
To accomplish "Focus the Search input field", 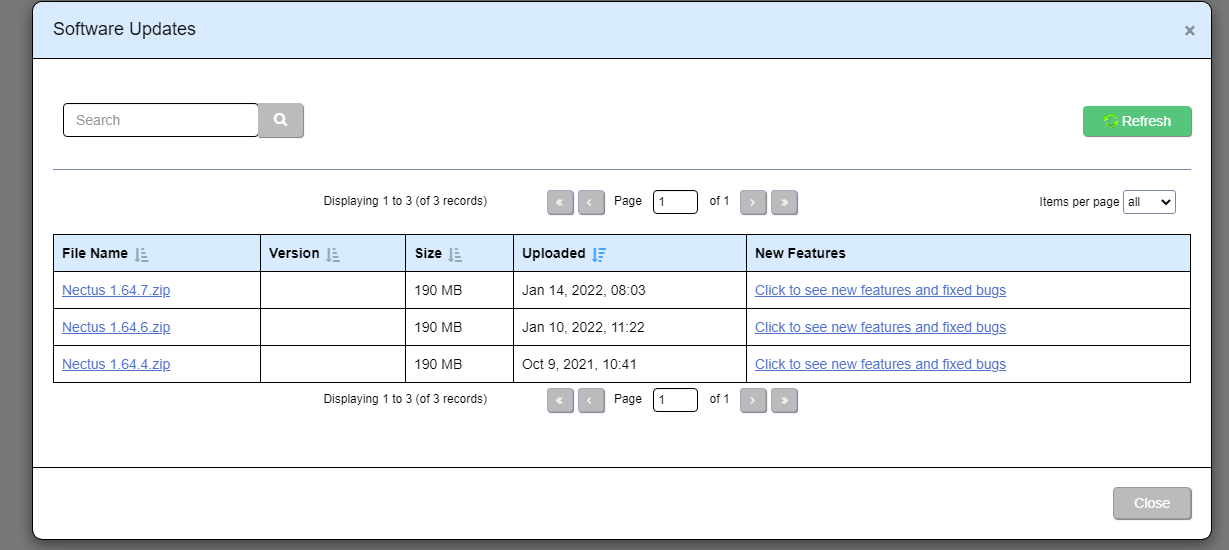I will click(161, 120).
